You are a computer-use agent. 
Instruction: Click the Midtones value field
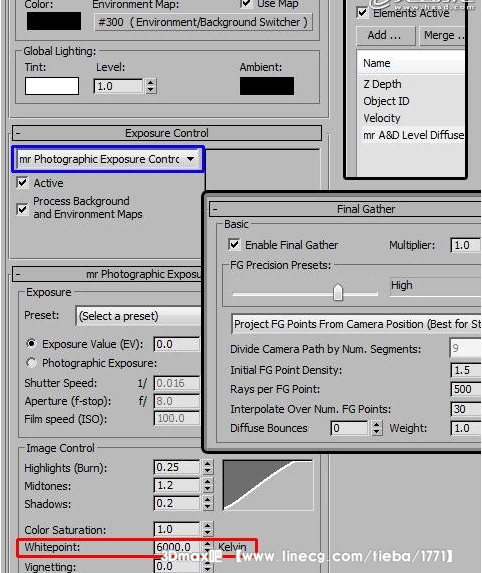(177, 485)
